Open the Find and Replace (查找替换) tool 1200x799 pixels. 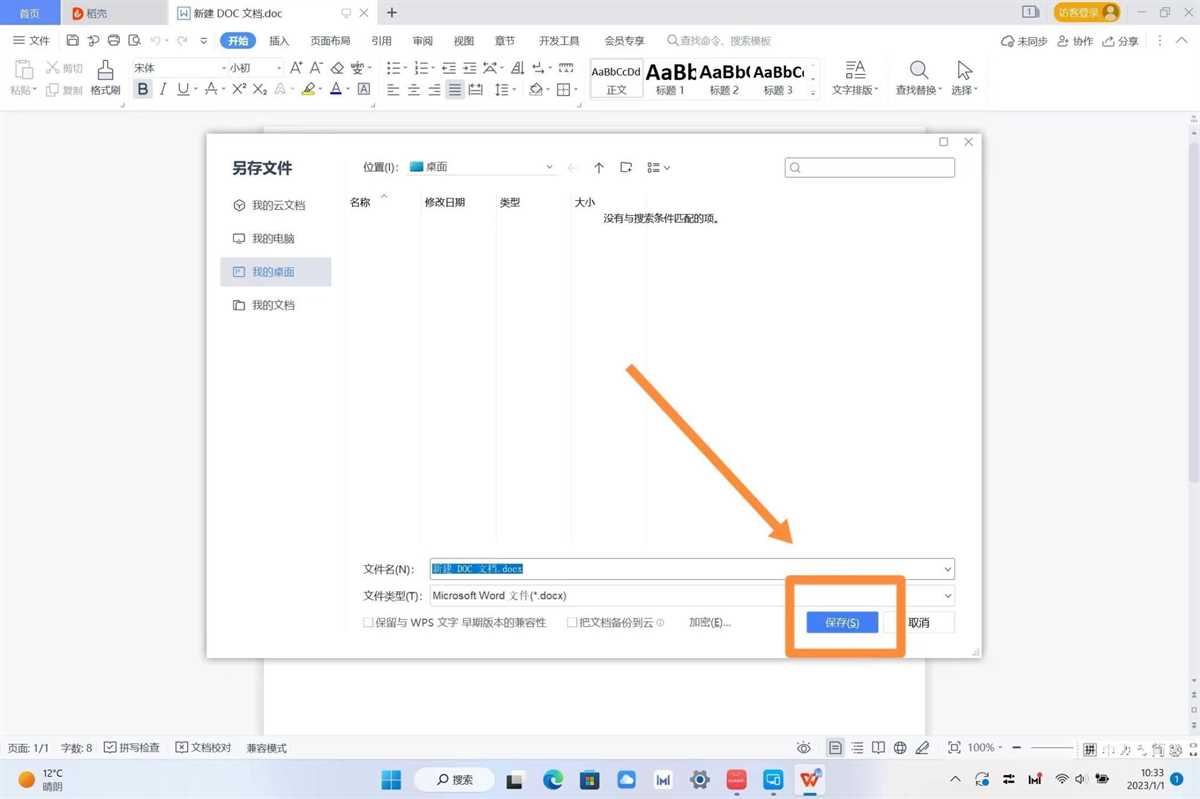tap(918, 77)
